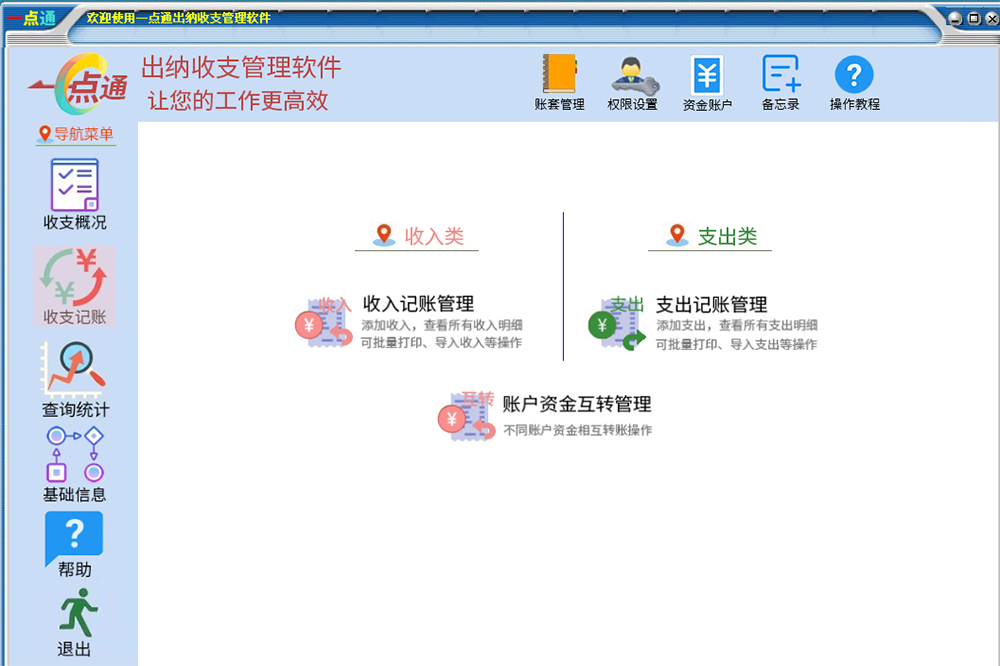Click the 账户资金互转管理 transfer icon

tap(467, 416)
